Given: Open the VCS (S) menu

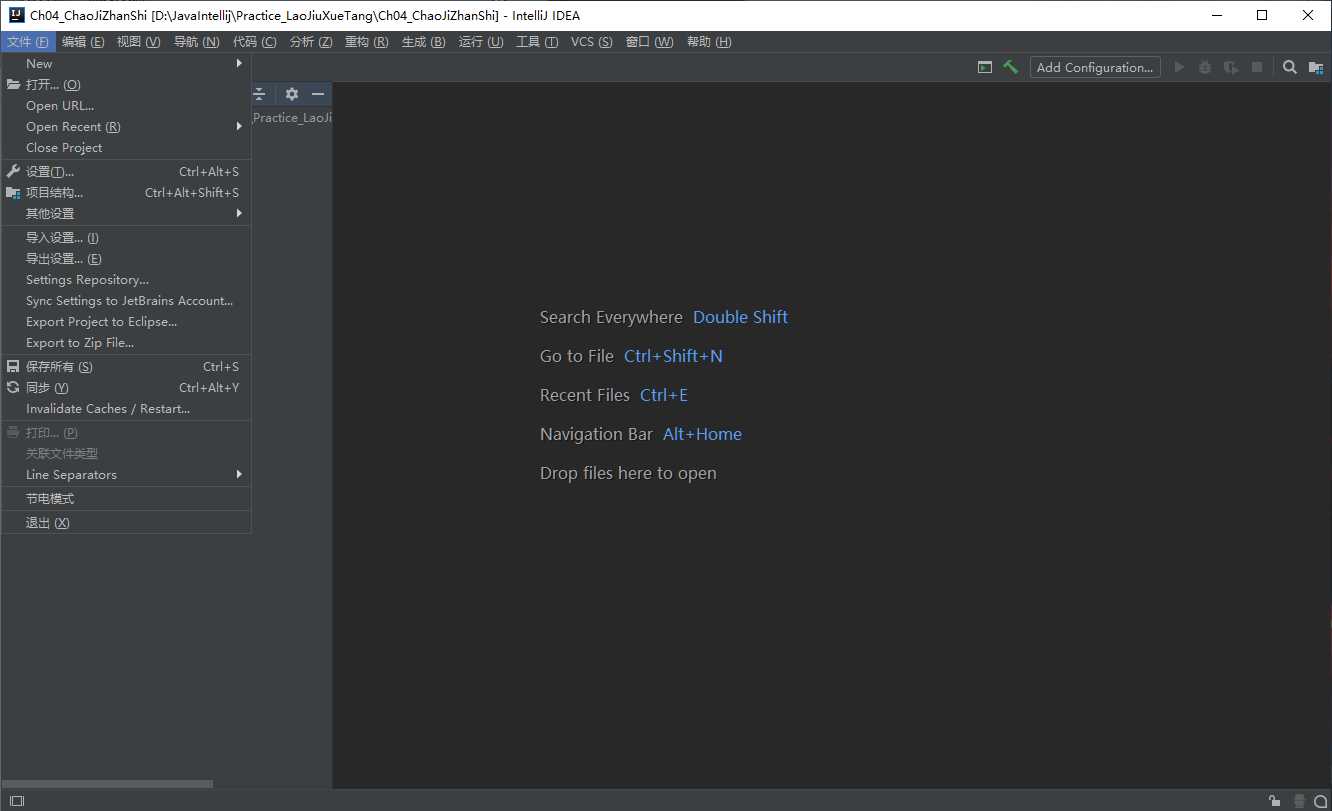Looking at the screenshot, I should pos(591,41).
